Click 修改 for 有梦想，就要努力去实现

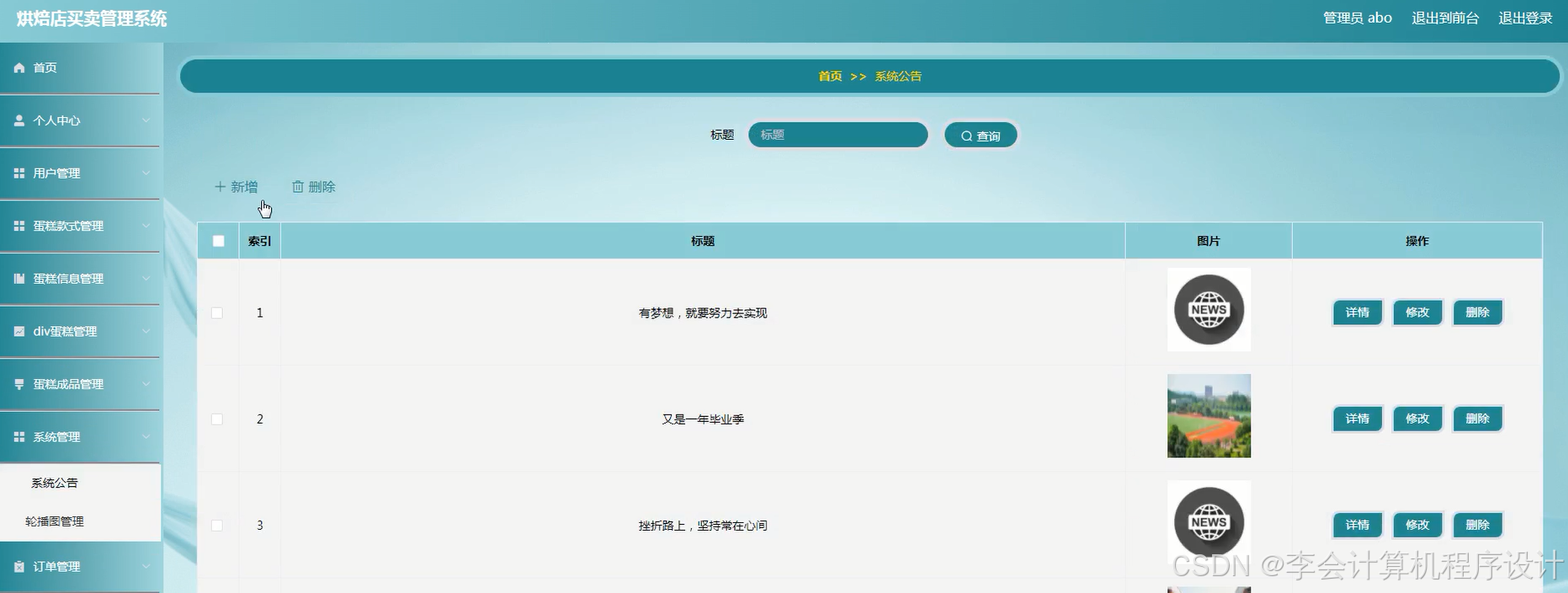[1417, 313]
